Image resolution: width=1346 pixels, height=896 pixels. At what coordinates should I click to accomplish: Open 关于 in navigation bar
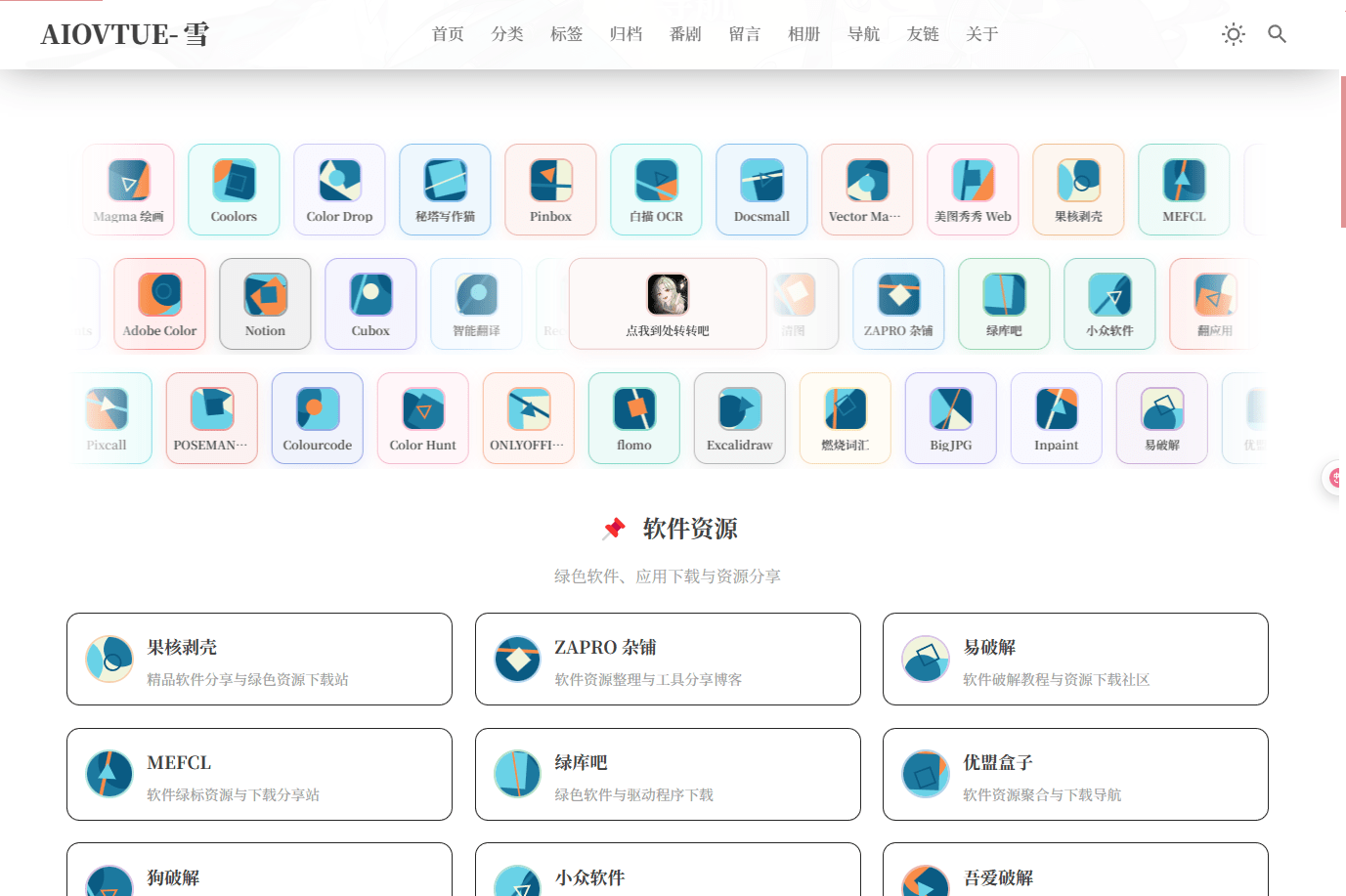982,34
